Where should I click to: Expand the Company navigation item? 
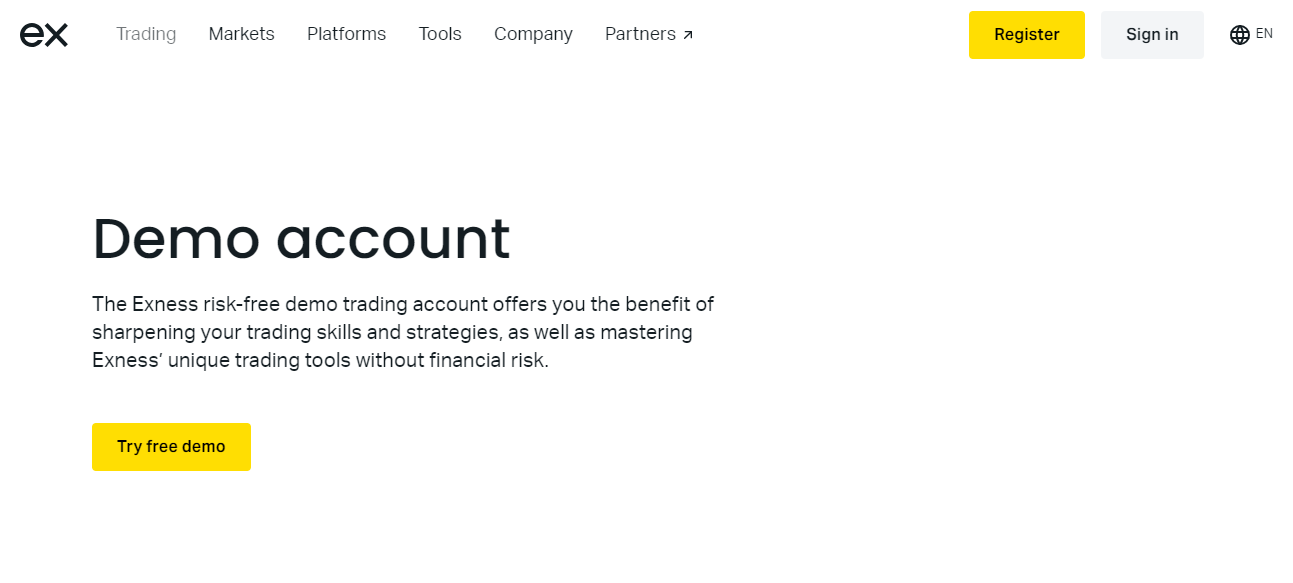(x=533, y=34)
